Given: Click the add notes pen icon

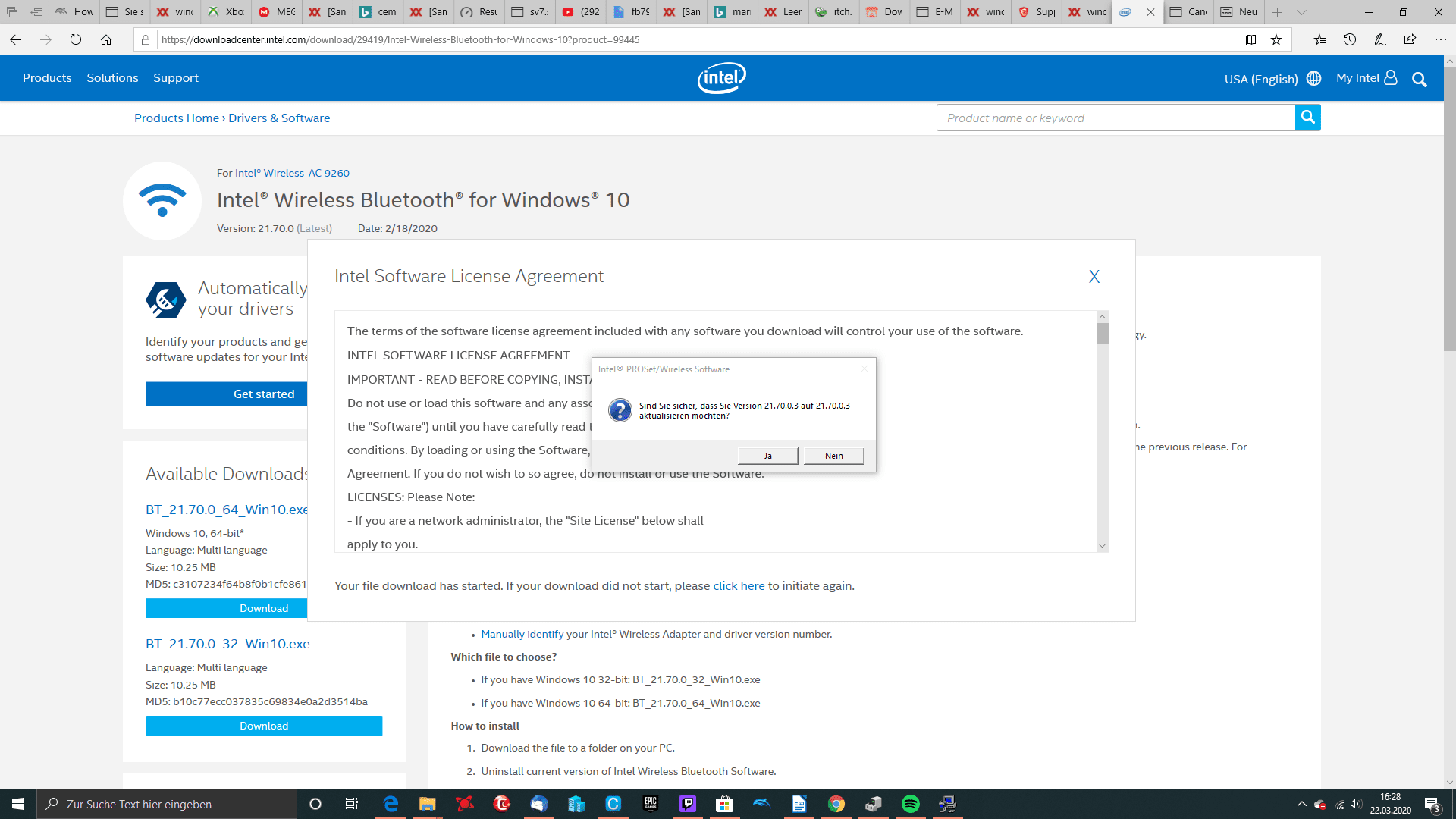Looking at the screenshot, I should [1379, 39].
